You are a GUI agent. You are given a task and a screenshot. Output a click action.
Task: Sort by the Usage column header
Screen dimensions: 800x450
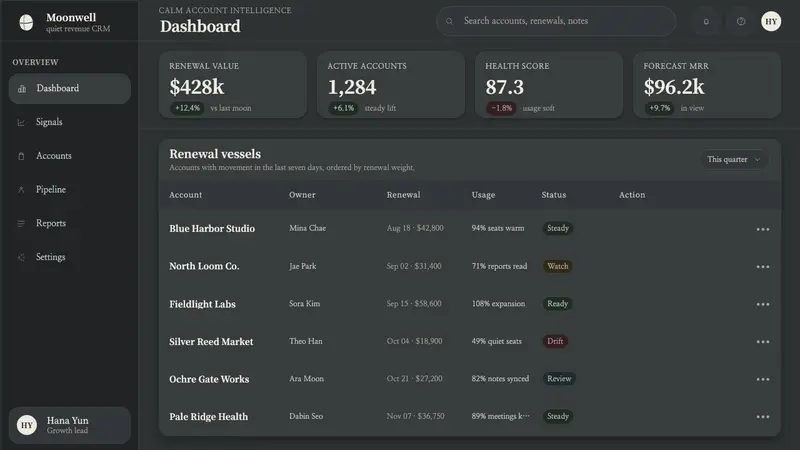click(483, 195)
